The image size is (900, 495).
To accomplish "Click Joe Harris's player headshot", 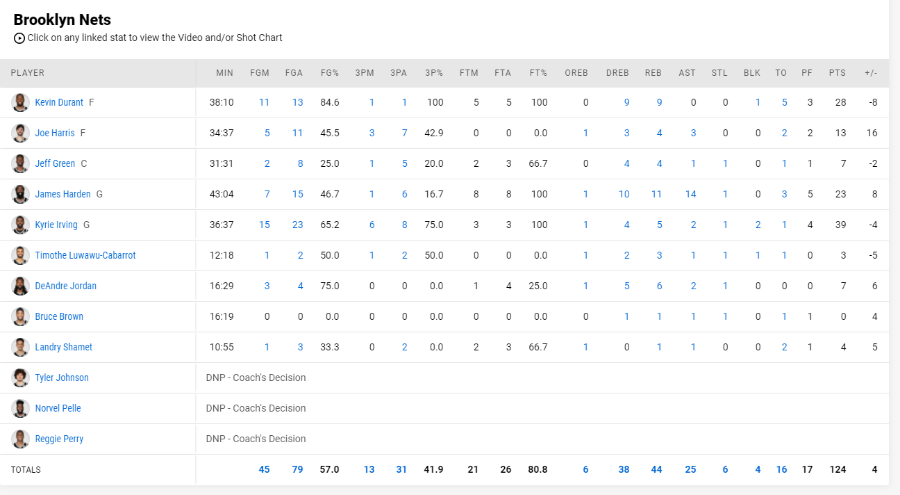I will (20, 133).
